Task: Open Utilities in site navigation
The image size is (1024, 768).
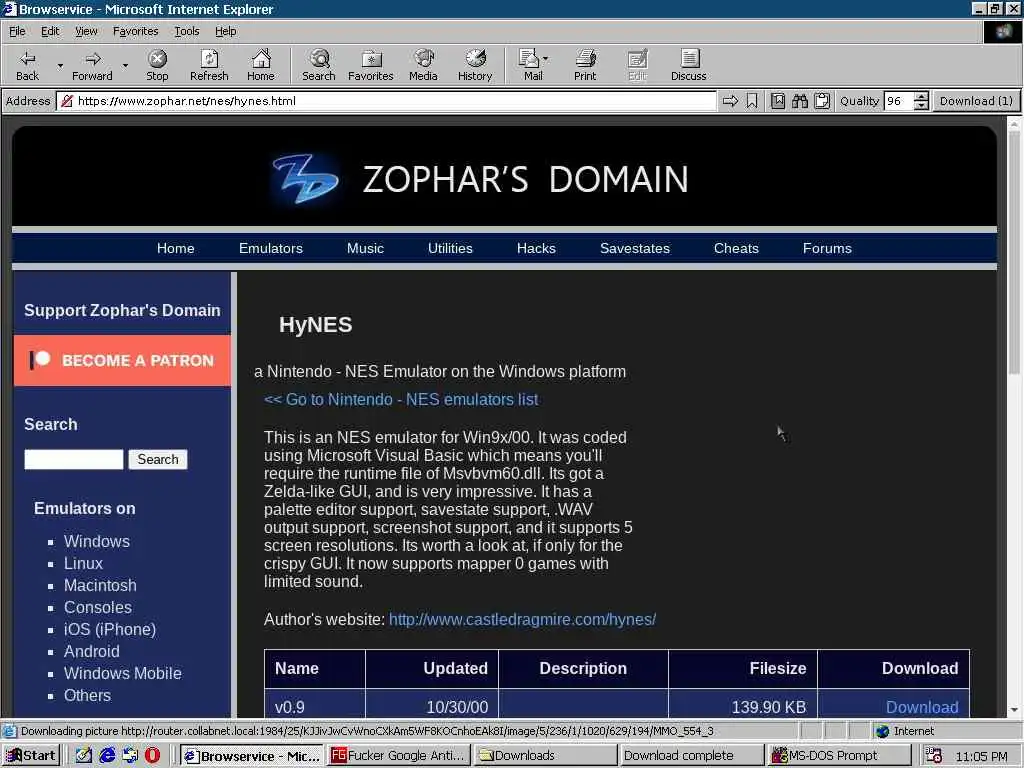Action: pos(450,248)
